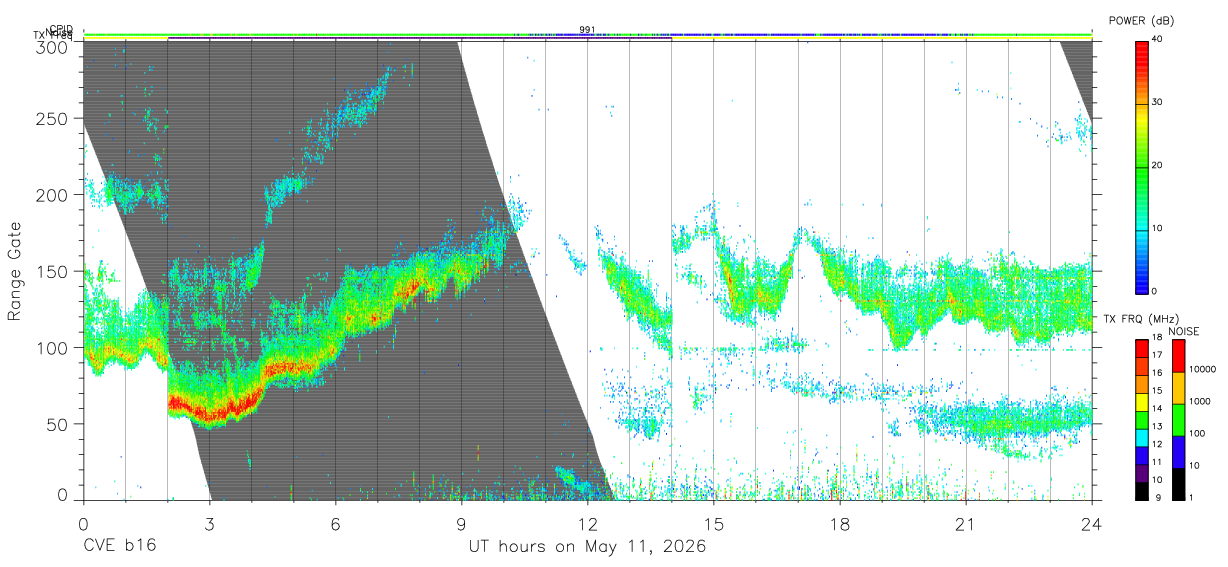Click the "NOISE" legend title
The width and height of the screenshot is (1228, 567).
[x=1185, y=331]
